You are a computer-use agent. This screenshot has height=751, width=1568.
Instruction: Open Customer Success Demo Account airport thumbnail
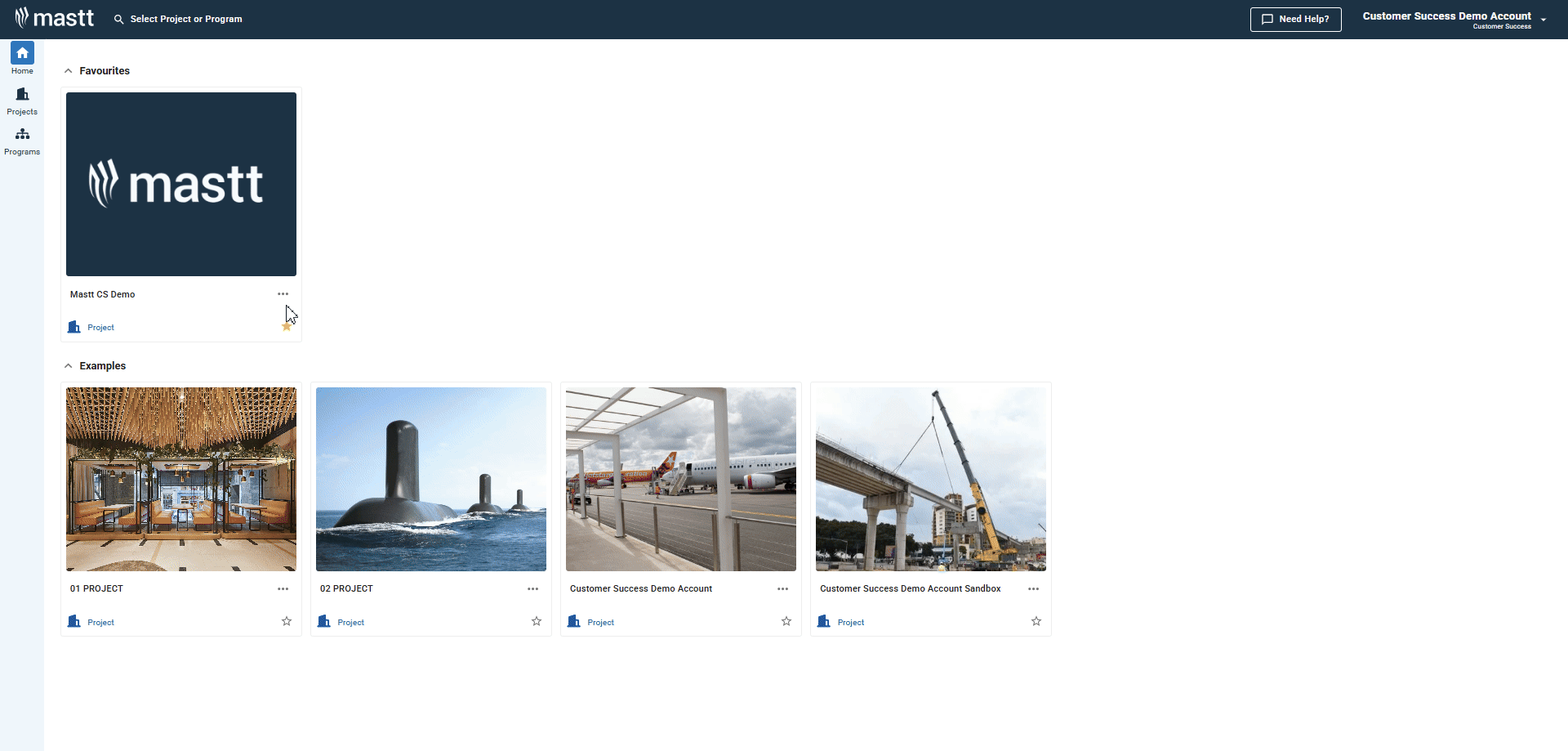point(681,479)
